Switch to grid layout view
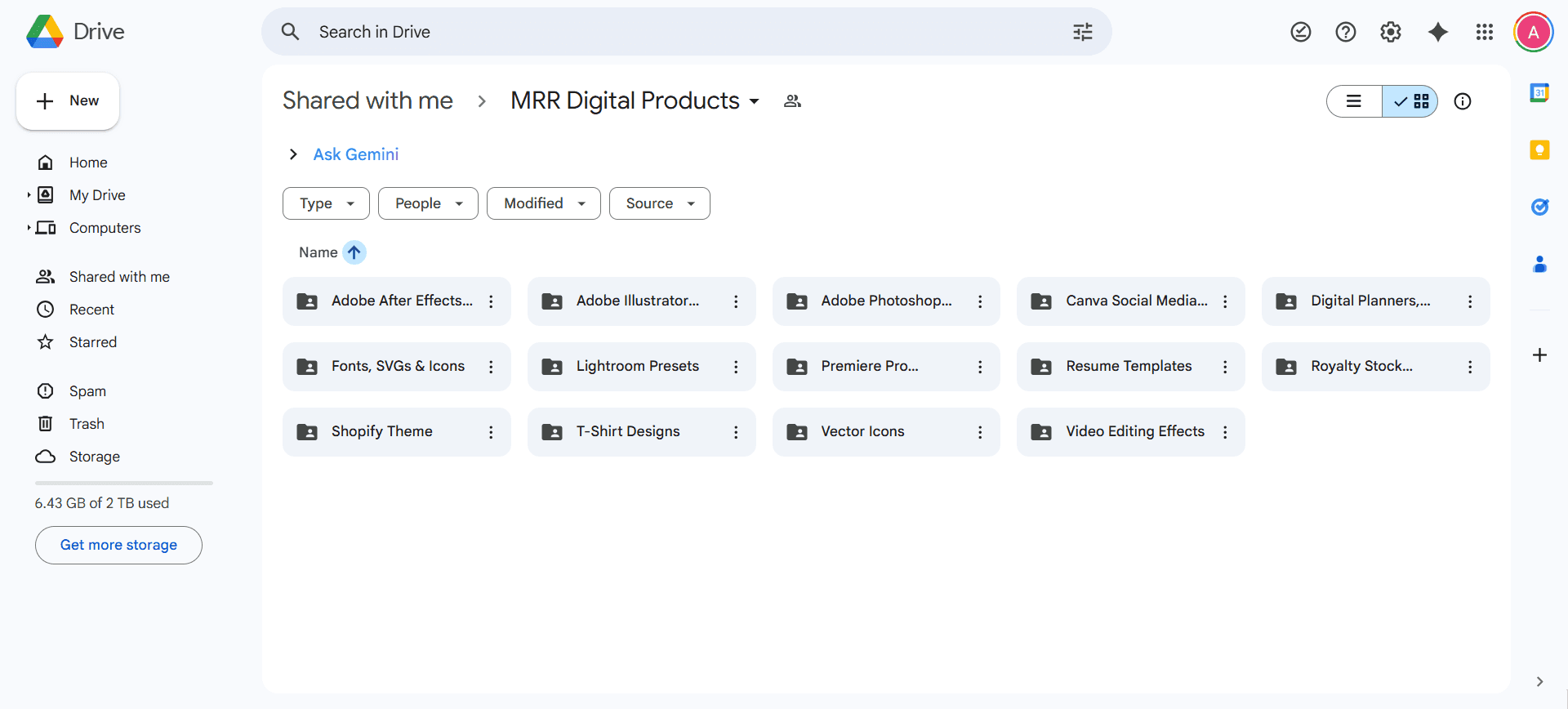Screen dimensions: 1568x709 pyautogui.click(x=1410, y=101)
